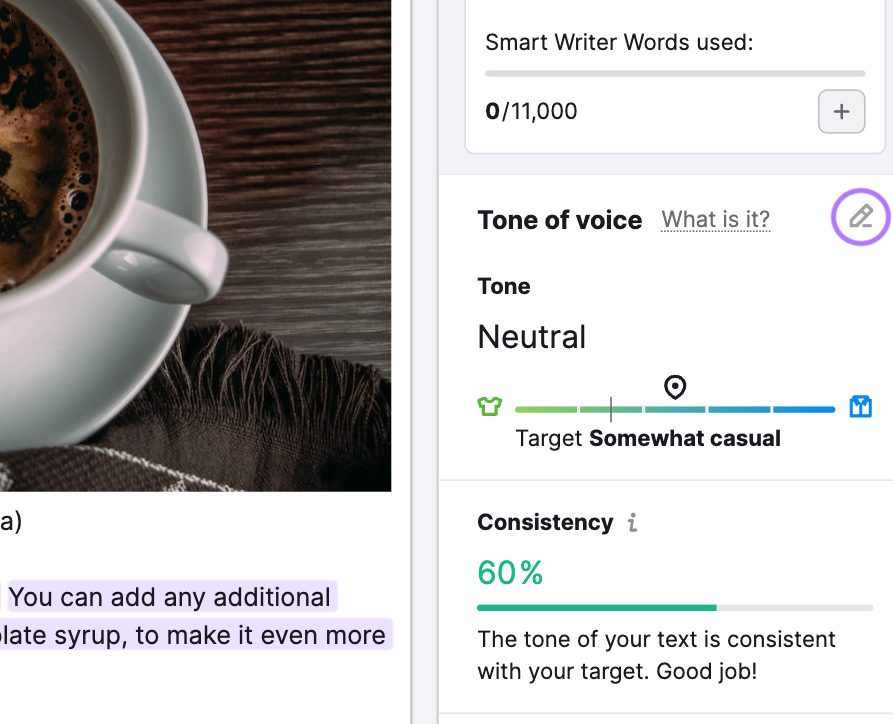Viewport: 893px width, 724px height.
Task: Click the plus icon beside Smart Writer Words
Action: pos(841,111)
